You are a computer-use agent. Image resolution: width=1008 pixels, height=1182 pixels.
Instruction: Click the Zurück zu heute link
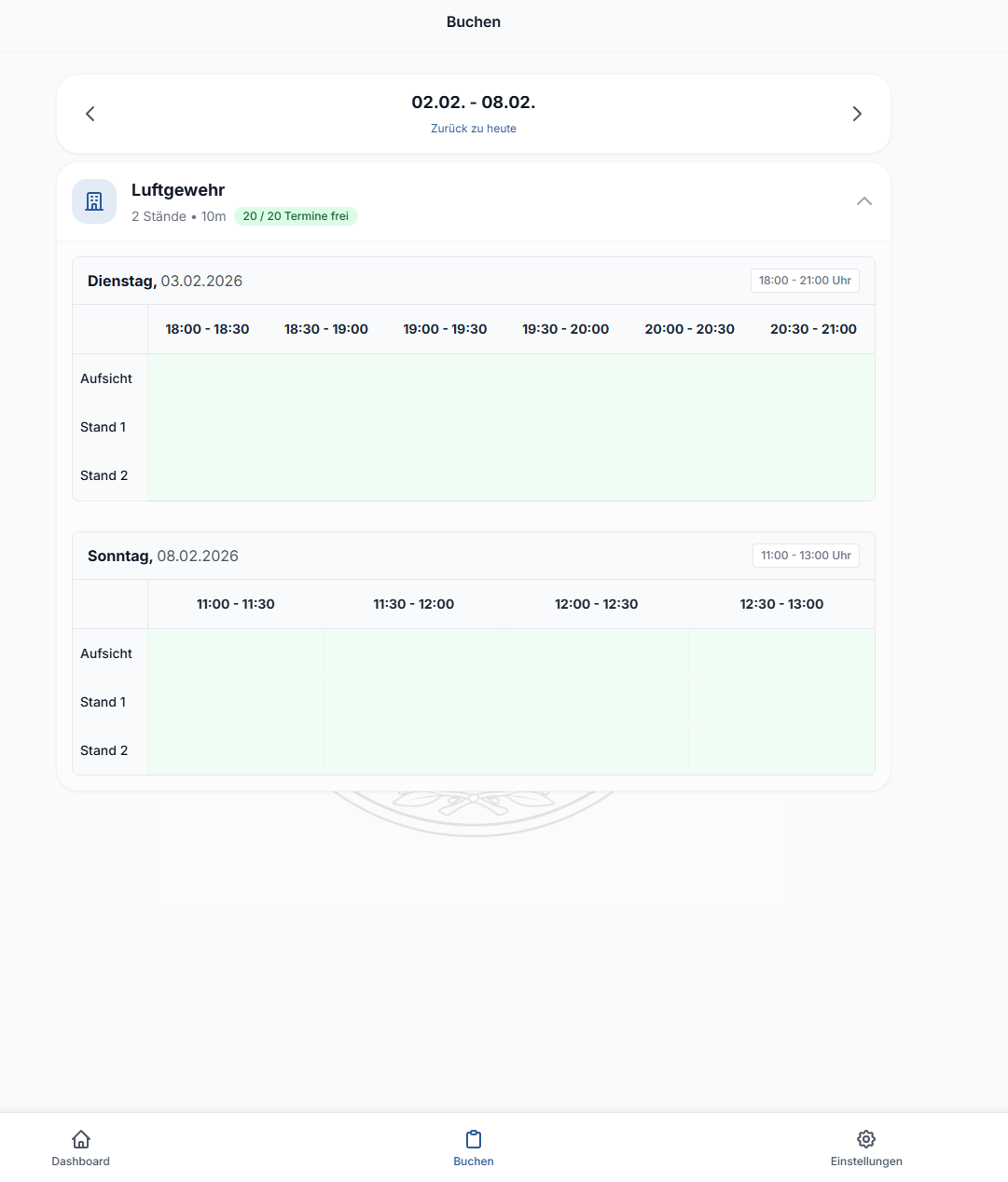point(474,129)
